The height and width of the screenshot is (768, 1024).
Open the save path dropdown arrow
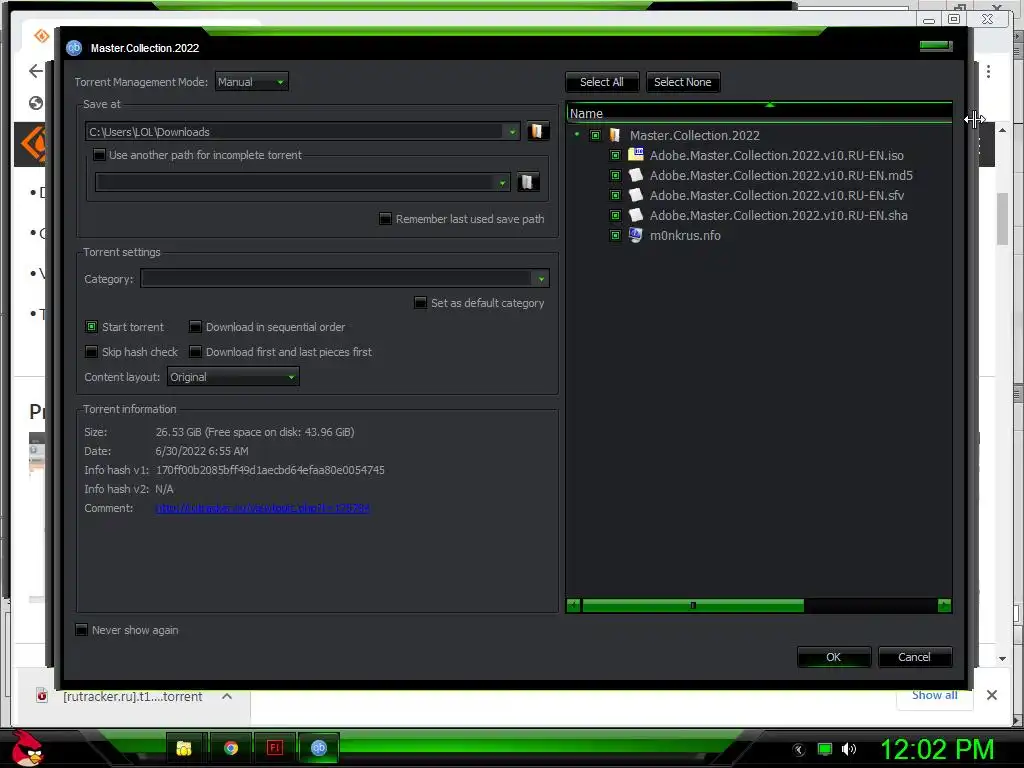pyautogui.click(x=512, y=132)
